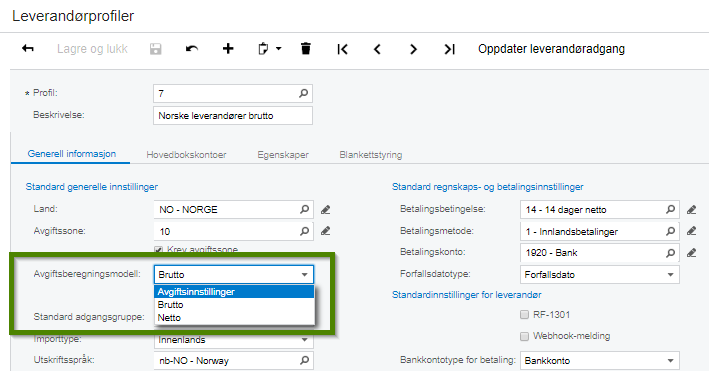Enable RF-1301 checkbox
The image size is (709, 371).
point(525,314)
